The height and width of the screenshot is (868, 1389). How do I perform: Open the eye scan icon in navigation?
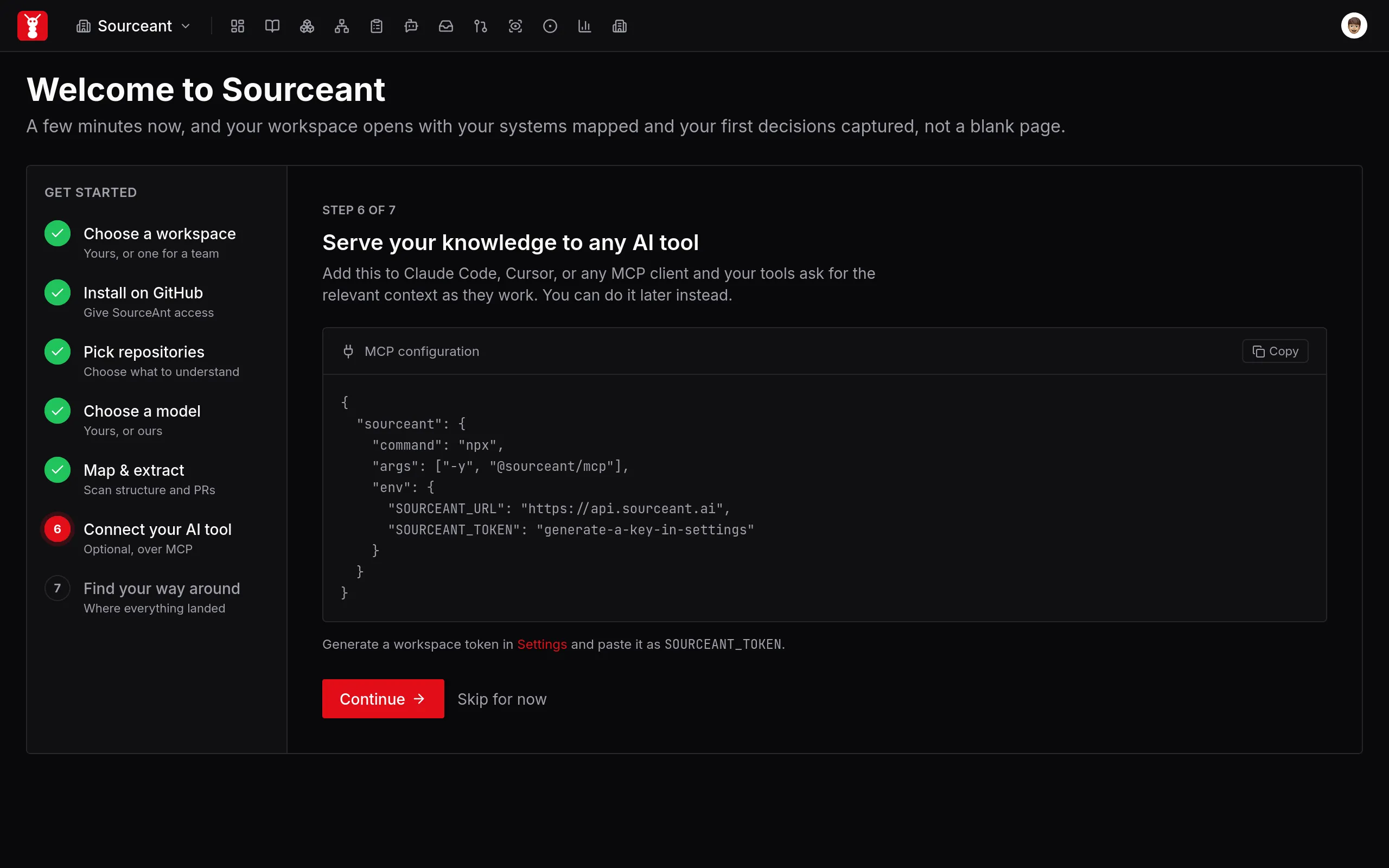[x=515, y=26]
